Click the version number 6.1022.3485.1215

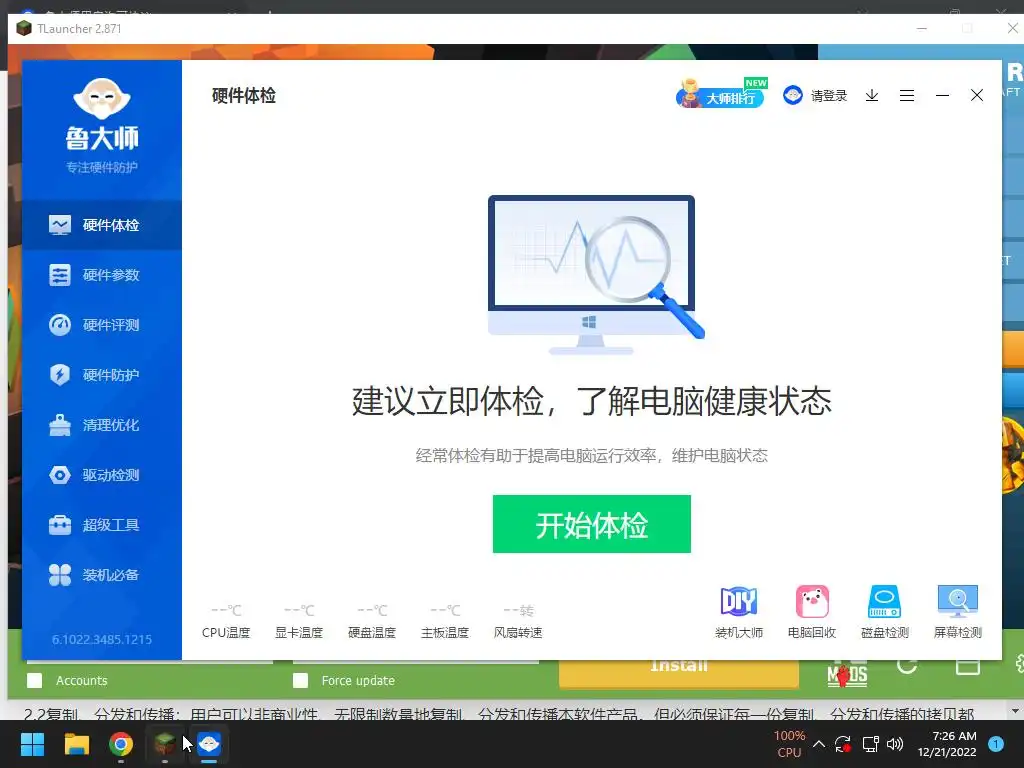pos(102,639)
